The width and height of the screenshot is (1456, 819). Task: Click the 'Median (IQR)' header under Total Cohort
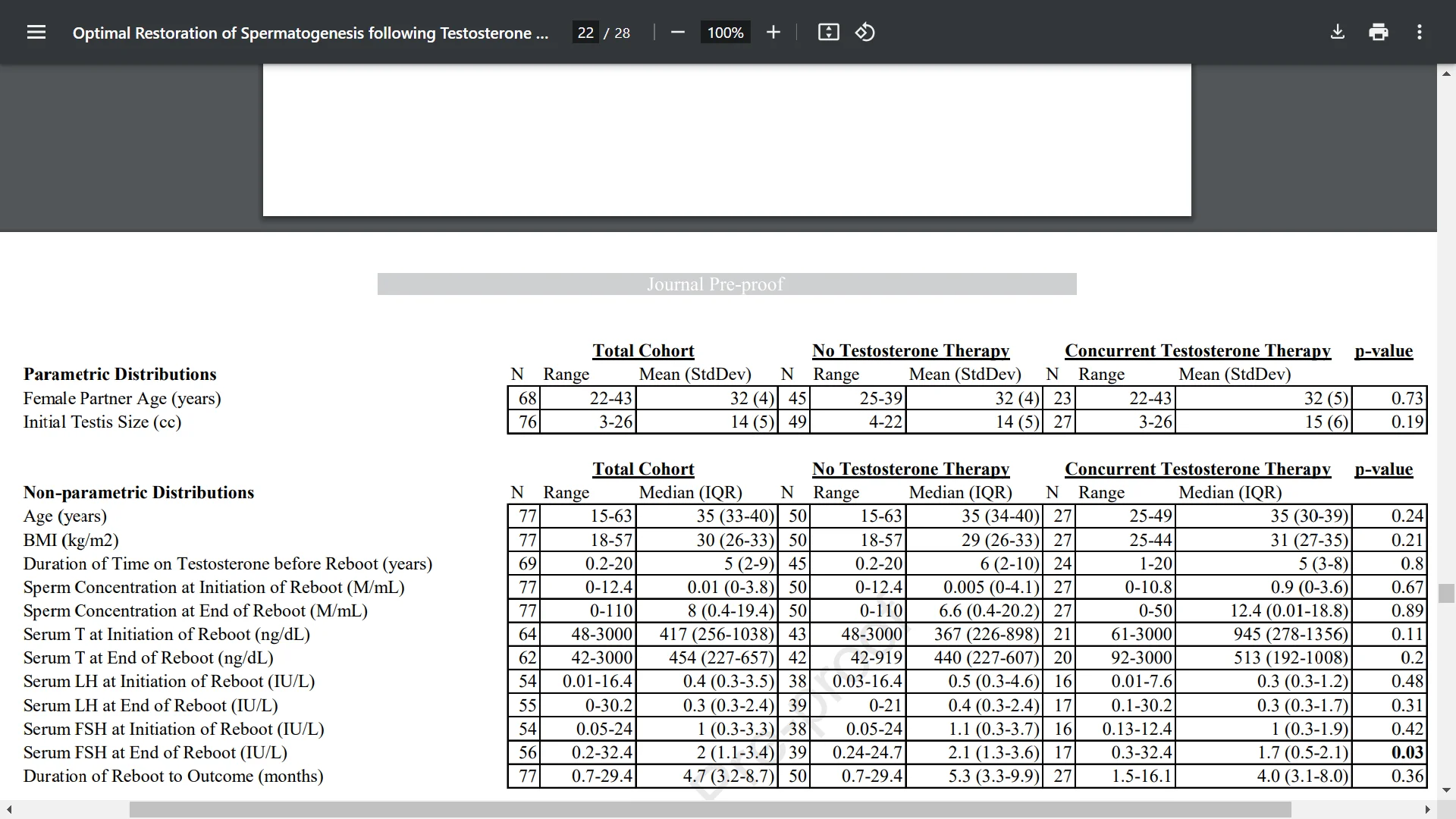pyautogui.click(x=690, y=492)
